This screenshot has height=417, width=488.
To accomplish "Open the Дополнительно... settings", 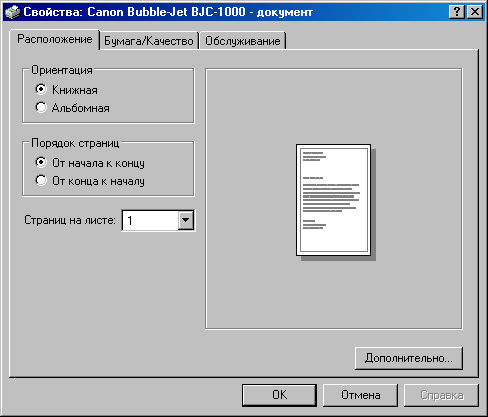I will (x=409, y=358).
